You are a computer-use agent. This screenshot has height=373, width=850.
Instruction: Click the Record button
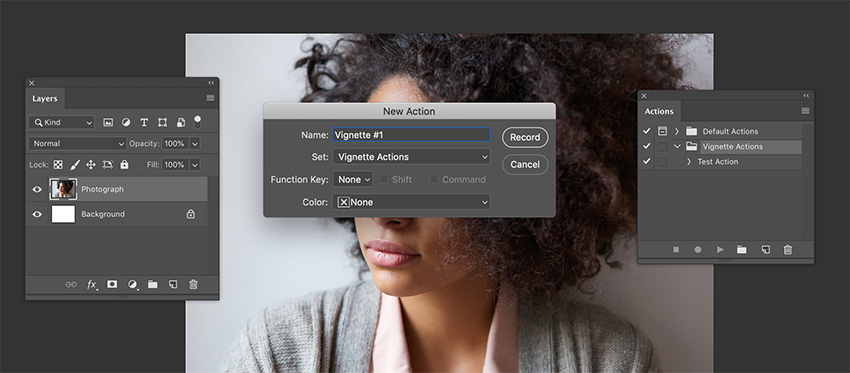[x=525, y=137]
